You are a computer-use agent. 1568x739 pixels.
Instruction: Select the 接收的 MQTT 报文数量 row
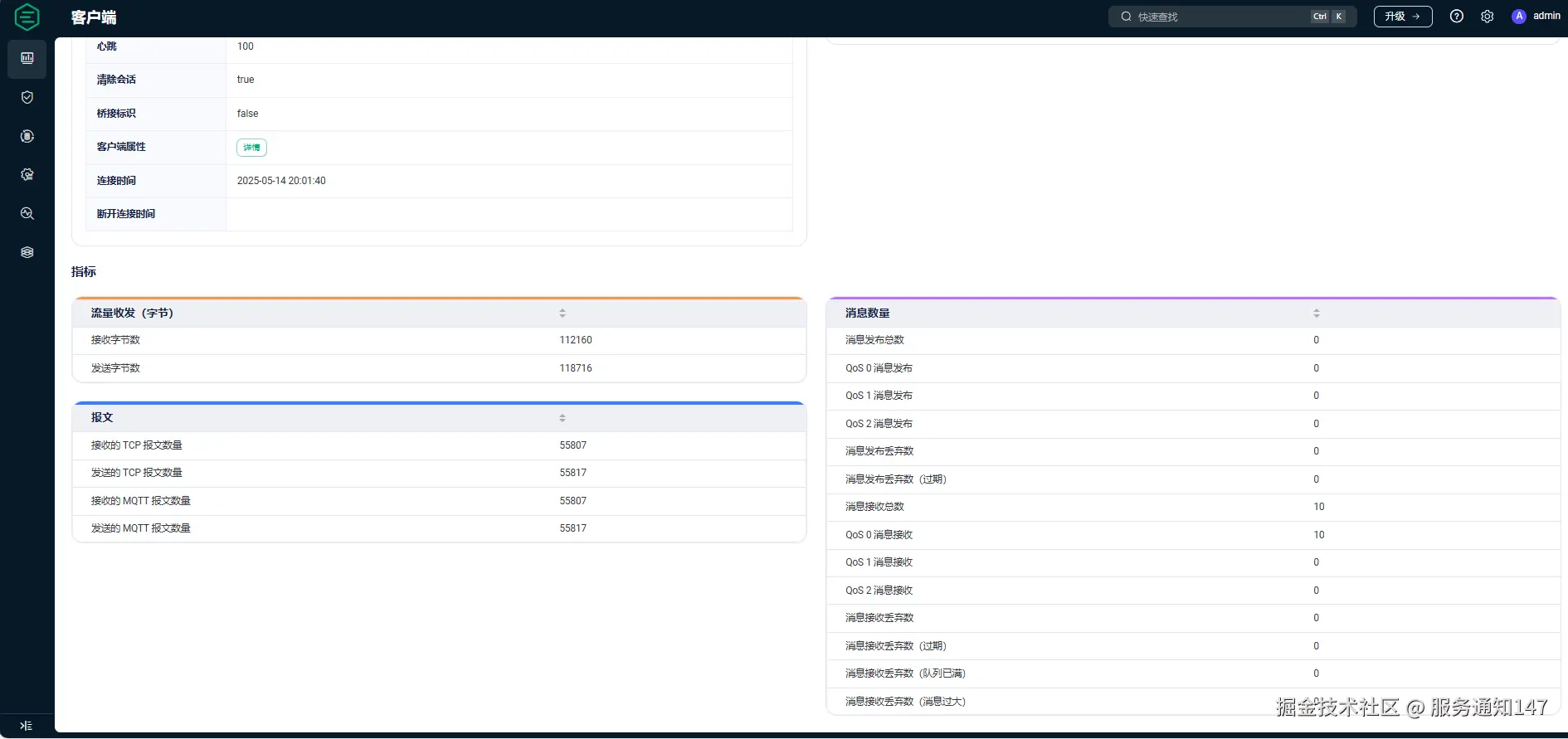click(x=440, y=501)
